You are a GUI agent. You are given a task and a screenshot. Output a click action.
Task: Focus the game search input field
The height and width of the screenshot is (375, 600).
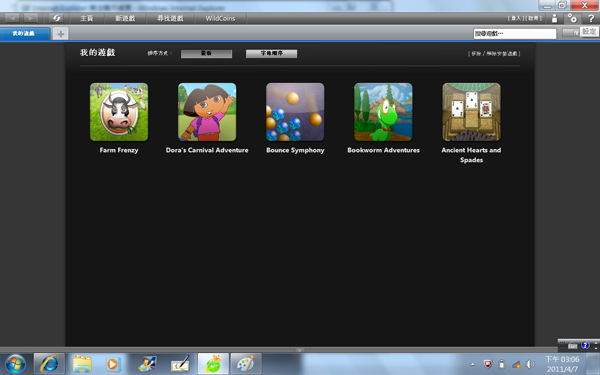pyautogui.click(x=514, y=34)
